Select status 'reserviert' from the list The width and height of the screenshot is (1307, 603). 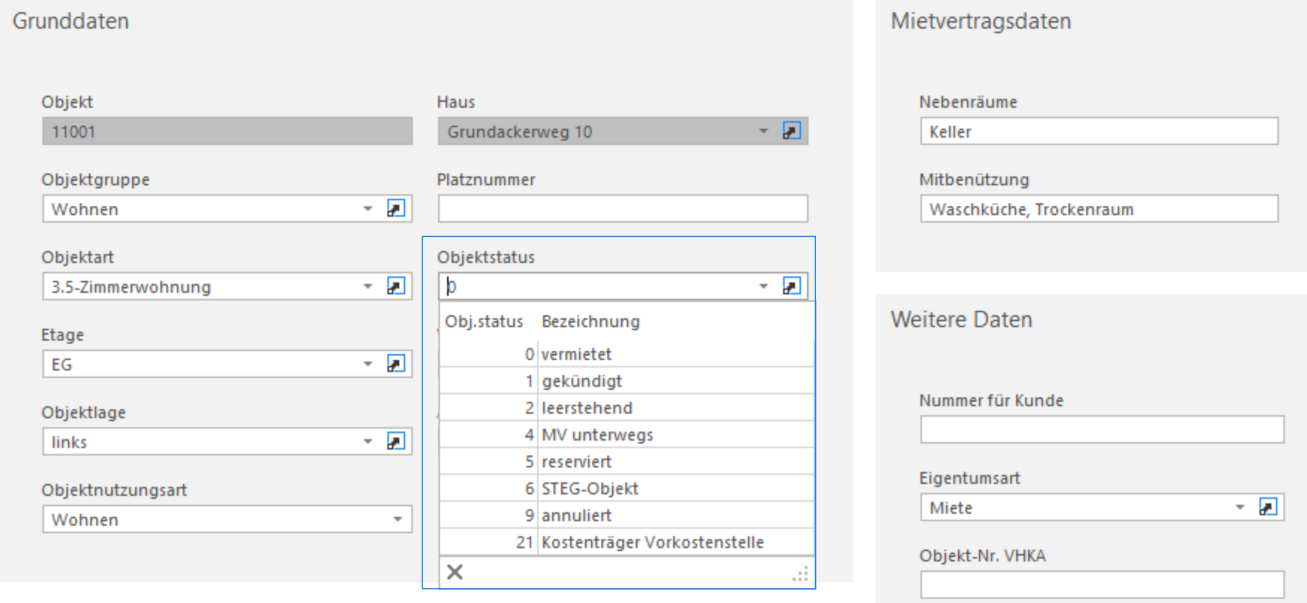pos(627,461)
